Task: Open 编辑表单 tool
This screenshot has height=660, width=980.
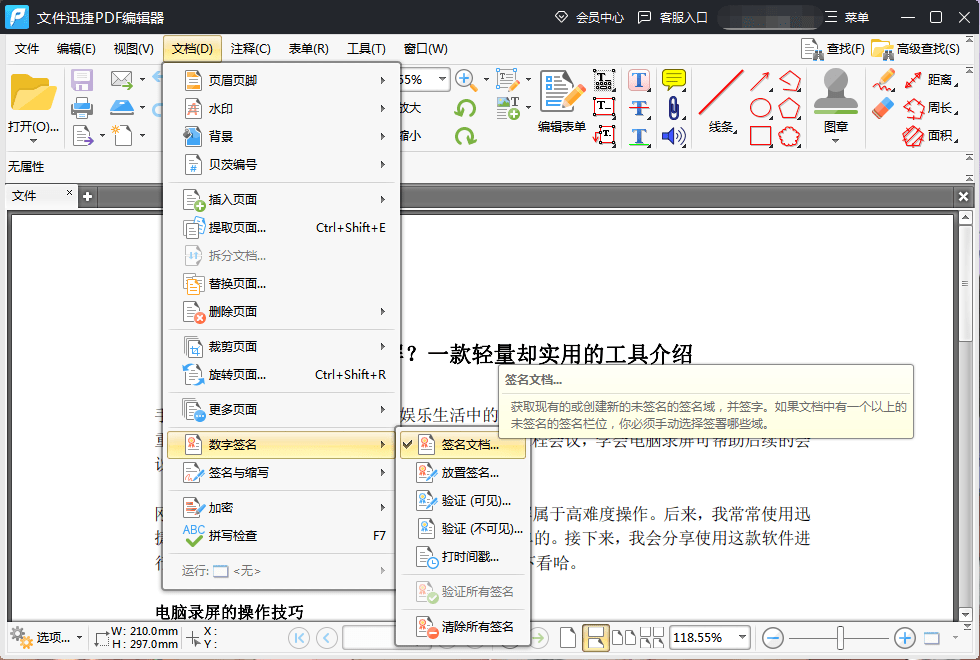Action: 561,102
